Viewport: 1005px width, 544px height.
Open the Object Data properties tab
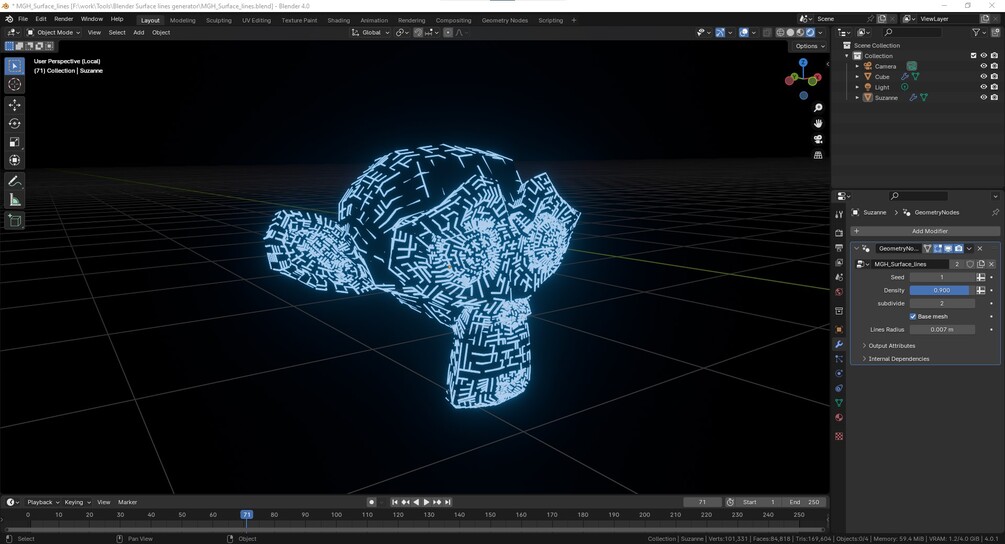tap(839, 403)
